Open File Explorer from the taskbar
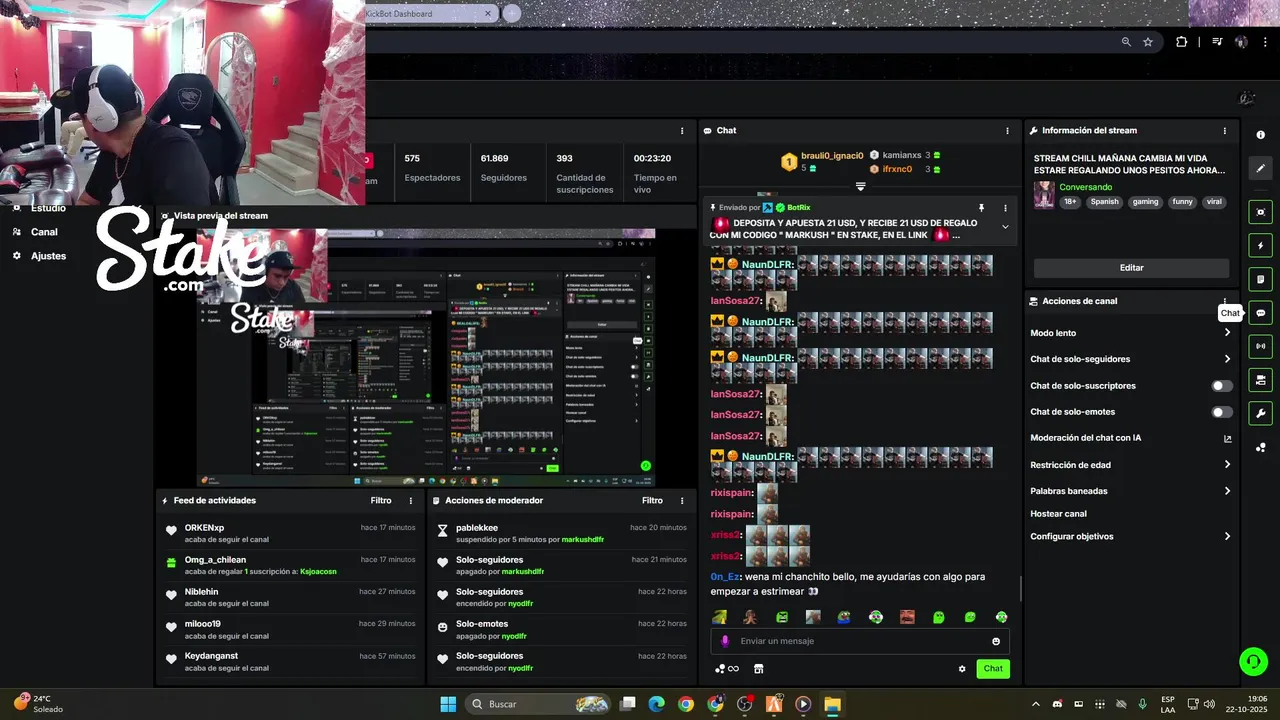The width and height of the screenshot is (1280, 720). click(832, 704)
